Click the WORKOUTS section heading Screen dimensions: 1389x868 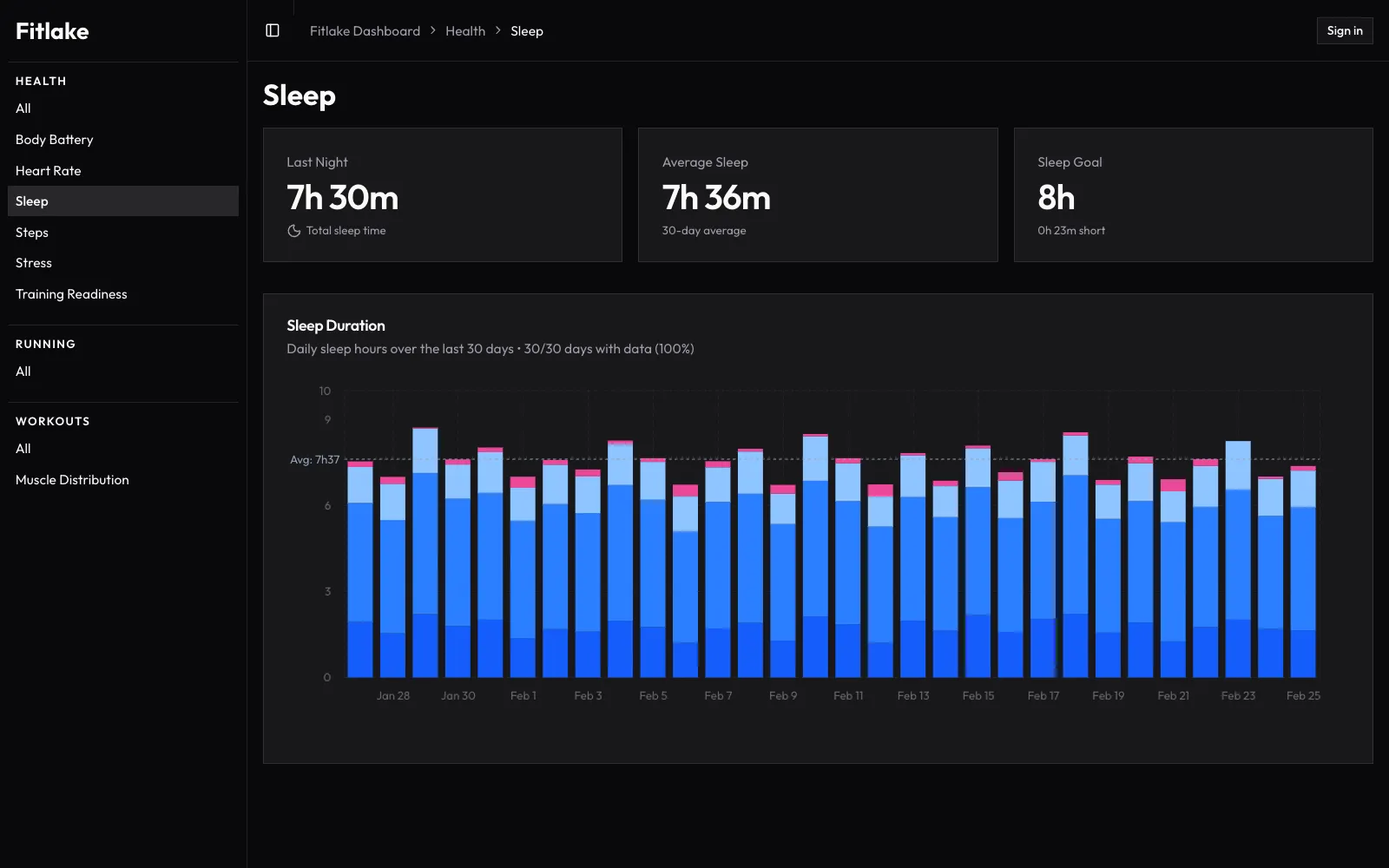pos(53,421)
